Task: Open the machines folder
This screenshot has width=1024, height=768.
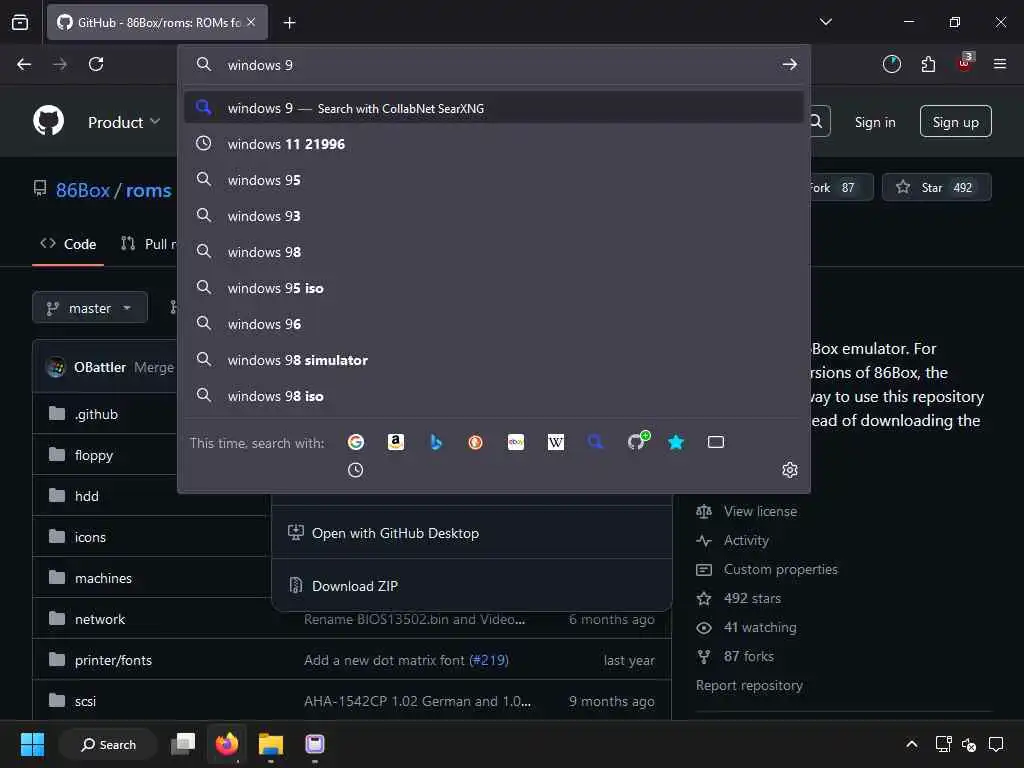Action: pos(103,578)
